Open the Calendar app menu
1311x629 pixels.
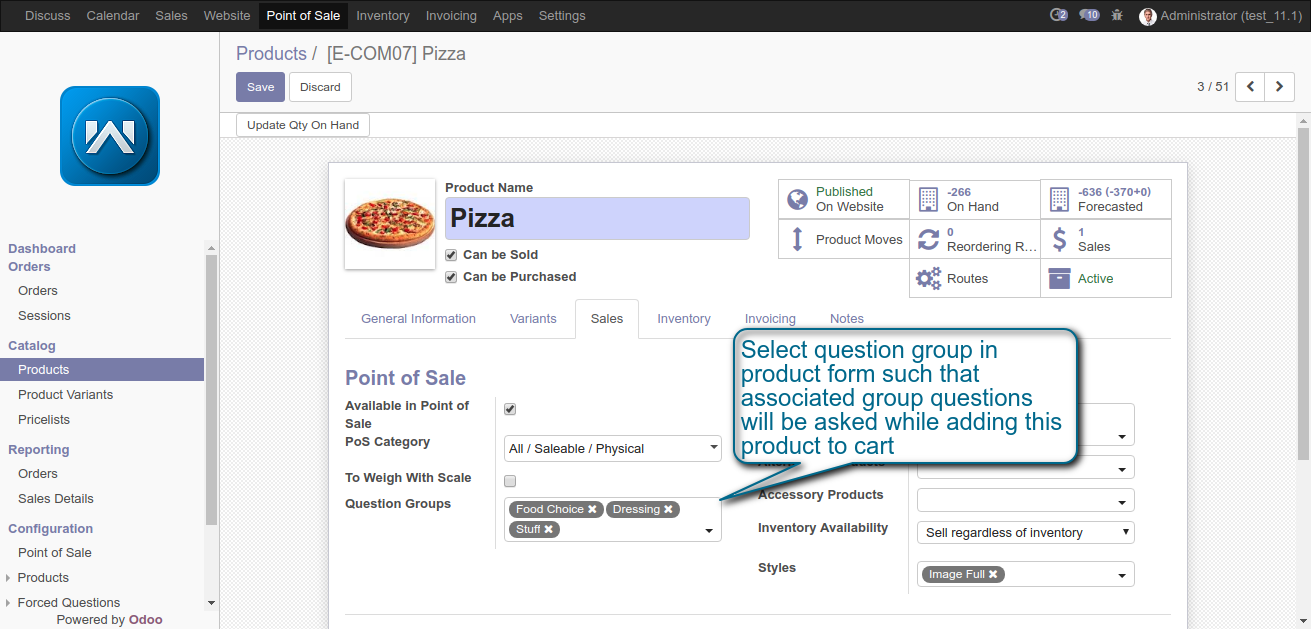(x=113, y=16)
